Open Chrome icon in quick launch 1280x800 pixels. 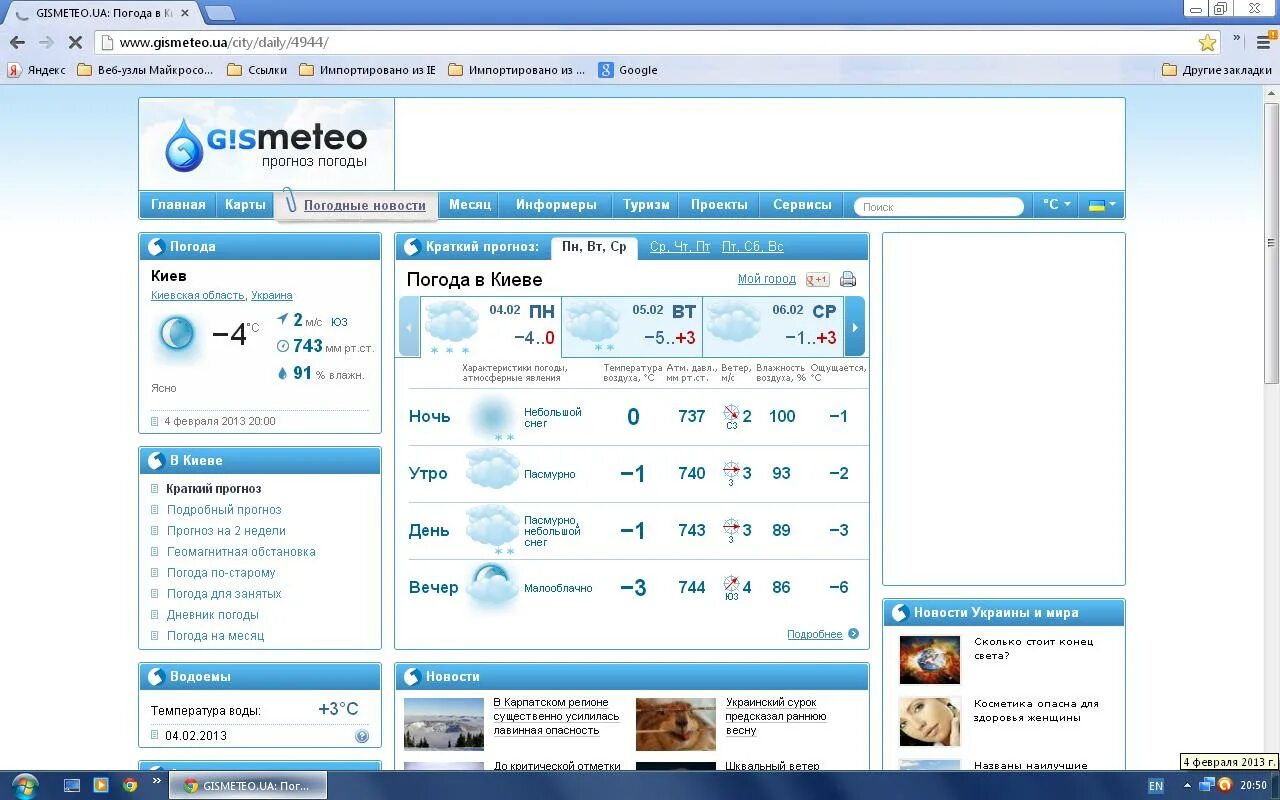point(130,785)
